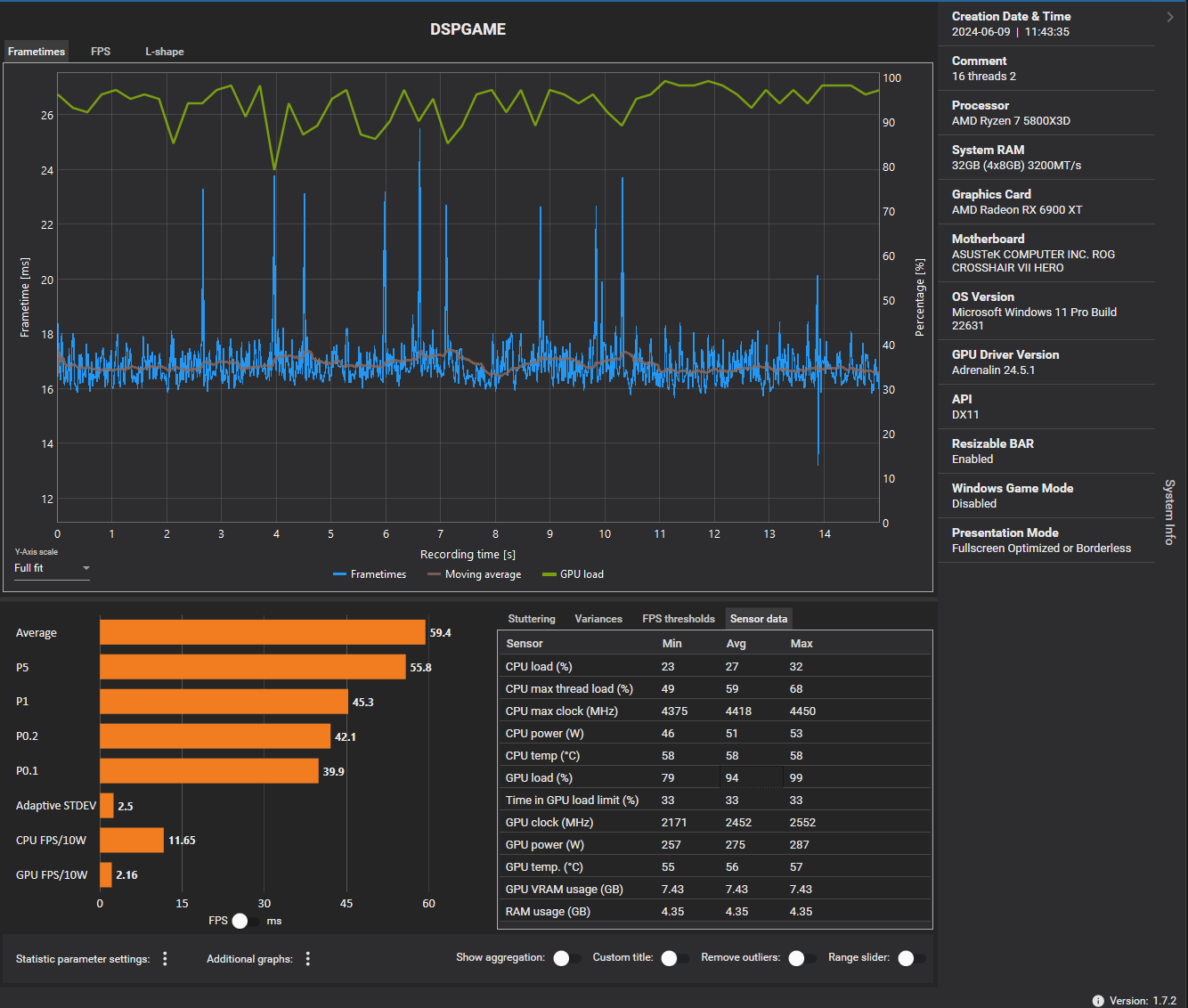Viewport: 1188px width, 1008px height.
Task: Open the FPS thresholds tab
Action: (x=679, y=619)
